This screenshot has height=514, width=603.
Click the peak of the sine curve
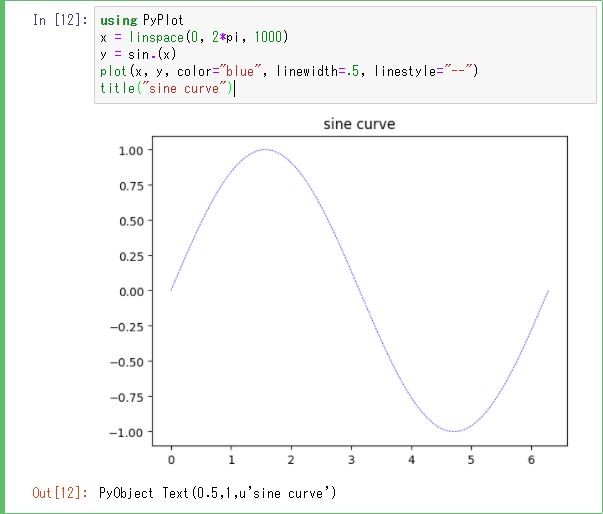point(265,150)
